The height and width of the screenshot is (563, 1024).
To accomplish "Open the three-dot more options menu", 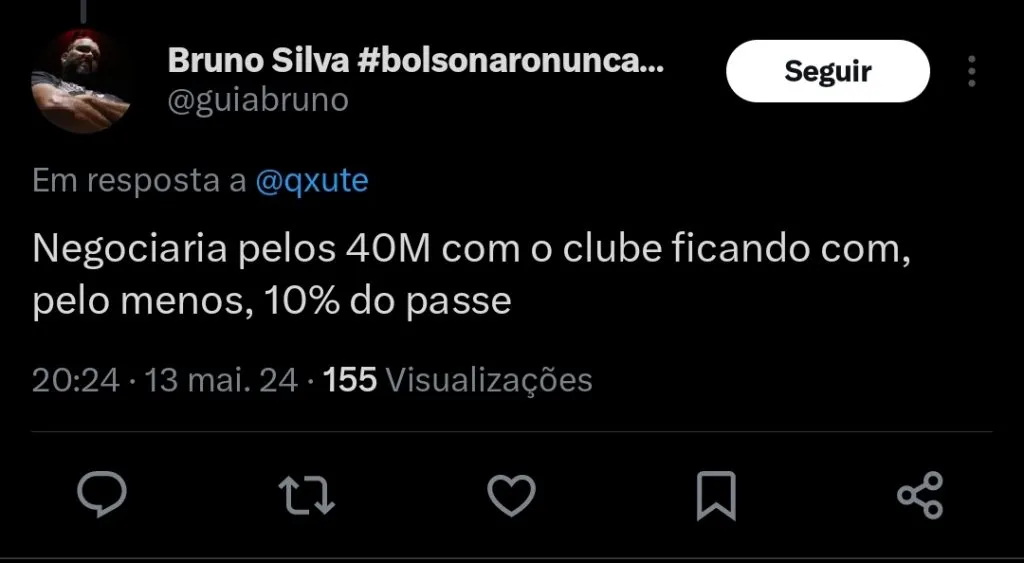I will click(971, 71).
